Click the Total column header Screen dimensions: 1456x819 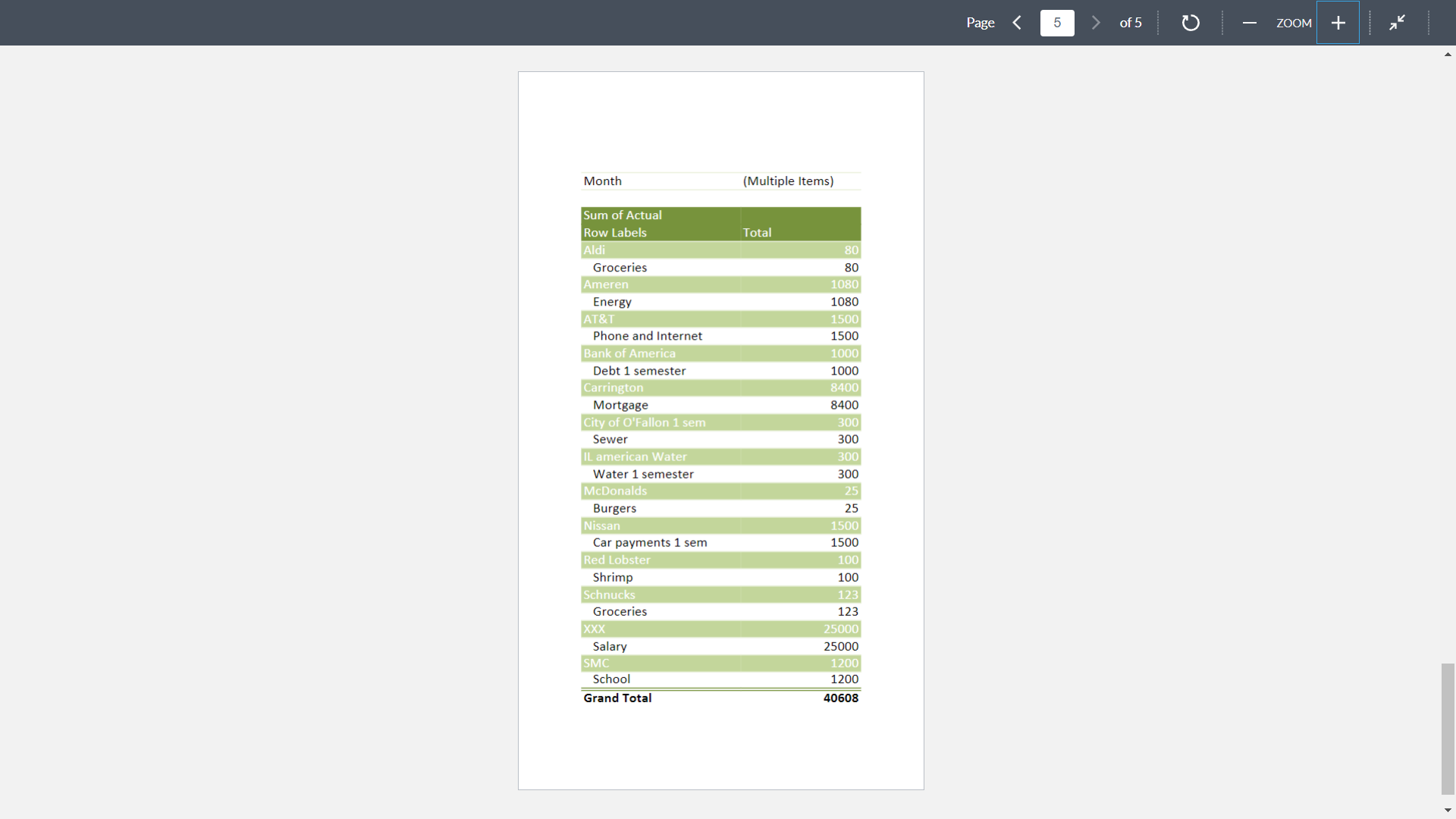[757, 232]
